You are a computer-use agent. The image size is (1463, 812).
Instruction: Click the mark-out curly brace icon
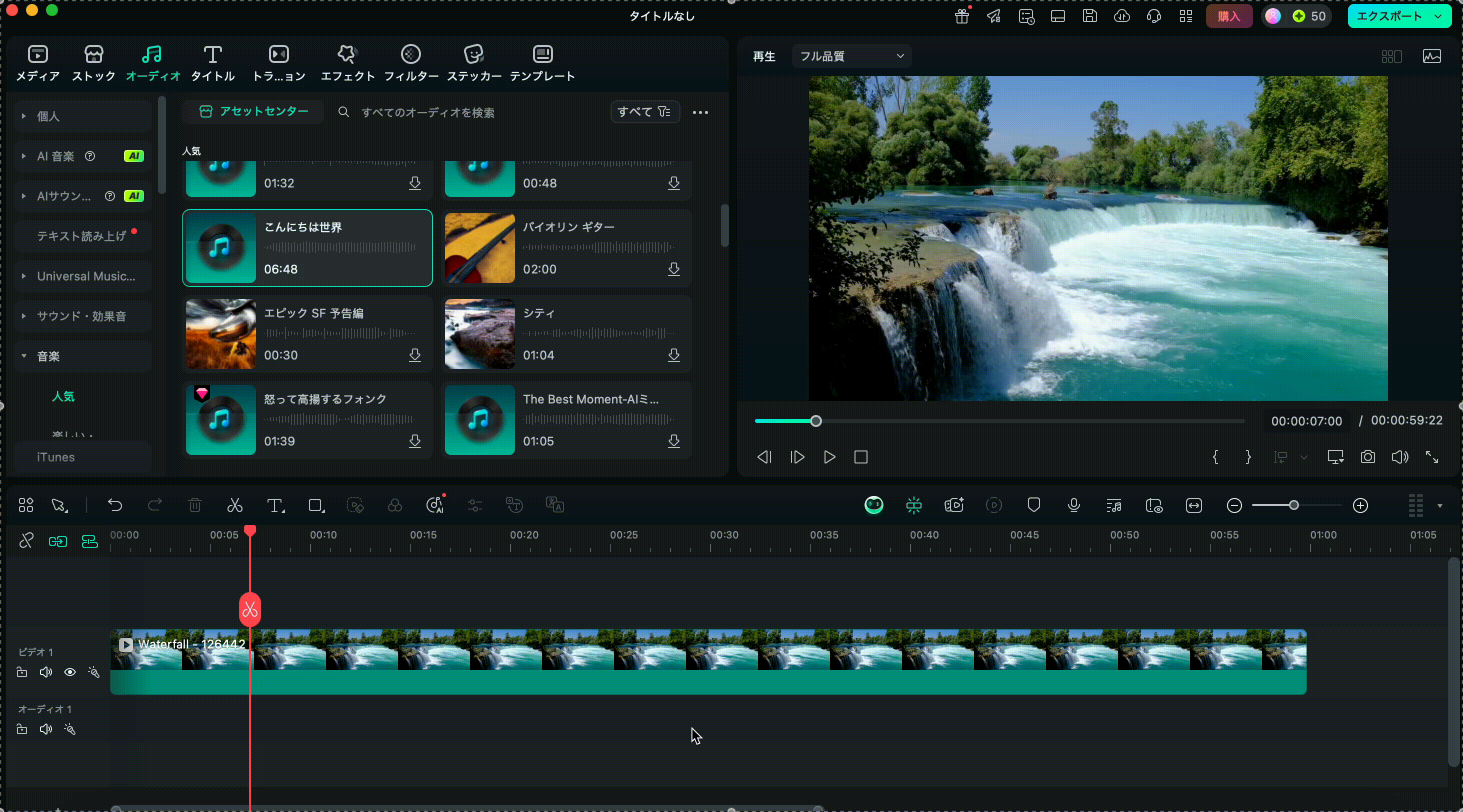pos(1248,457)
